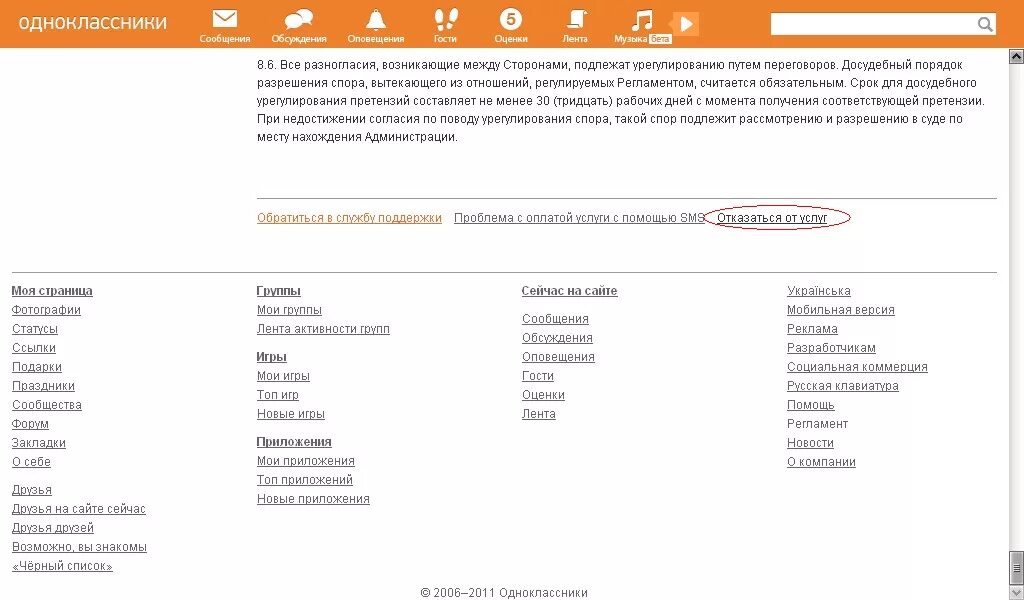Click the search magnifier icon

985,24
